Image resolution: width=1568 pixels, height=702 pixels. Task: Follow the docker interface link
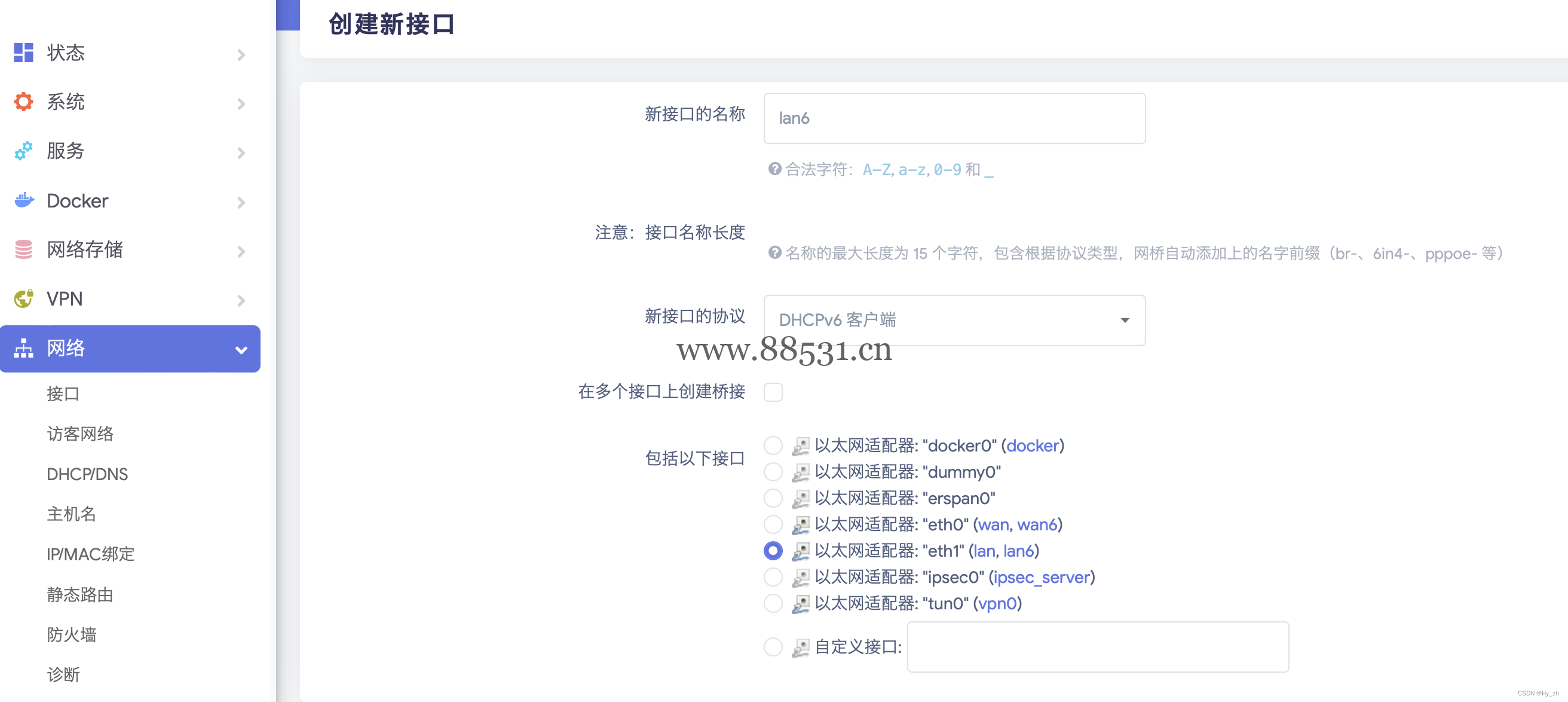click(1033, 445)
